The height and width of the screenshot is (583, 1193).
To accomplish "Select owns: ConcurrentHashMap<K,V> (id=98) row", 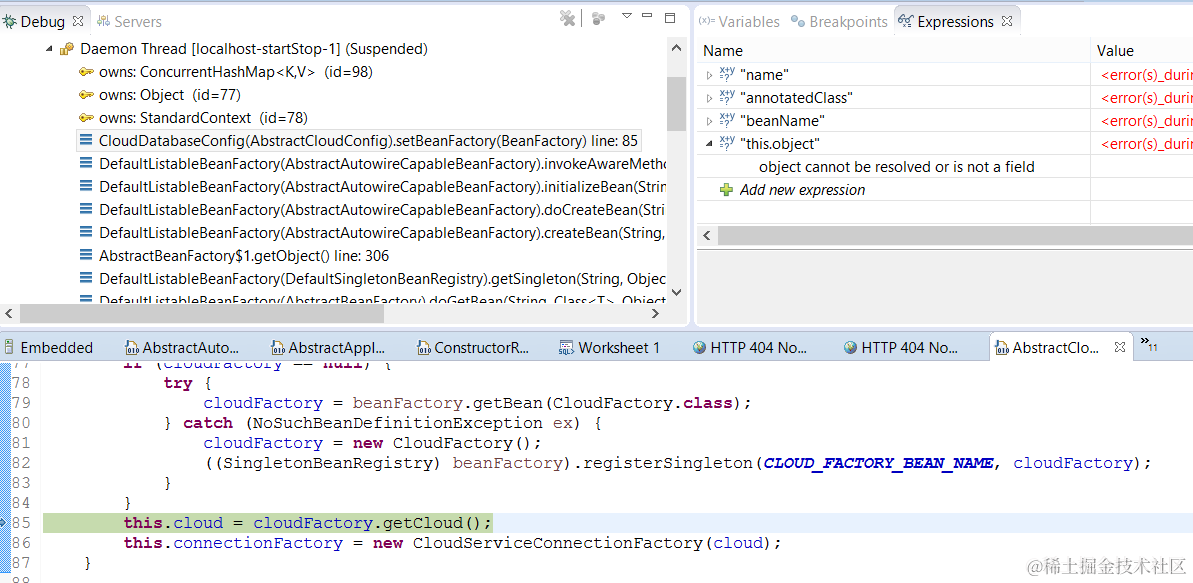I will (x=236, y=72).
